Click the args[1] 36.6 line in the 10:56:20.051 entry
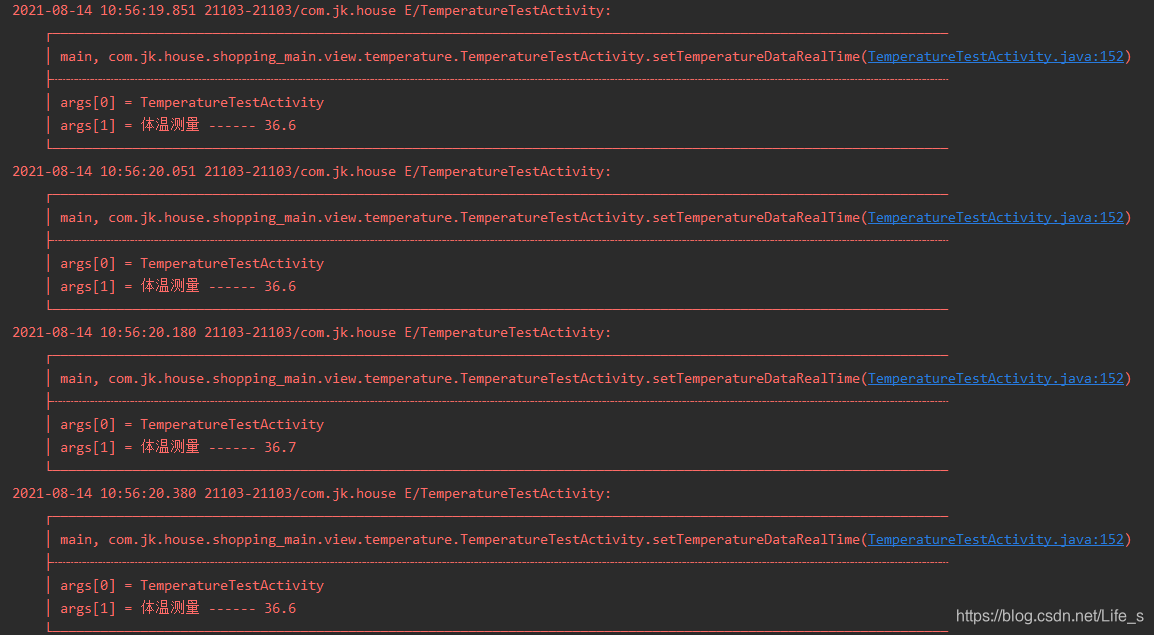 click(178, 286)
